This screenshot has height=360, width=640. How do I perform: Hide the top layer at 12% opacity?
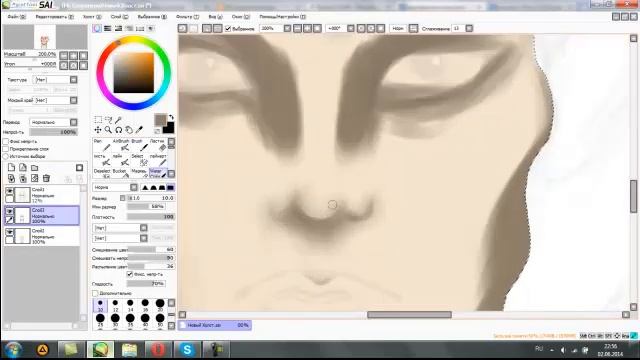9,191
